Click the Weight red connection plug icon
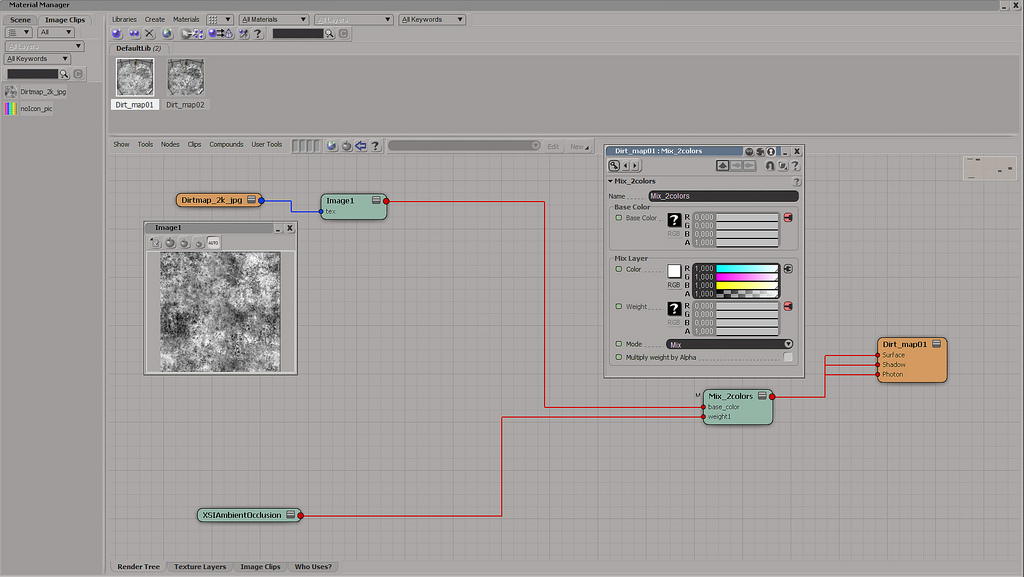 pyautogui.click(x=788, y=306)
